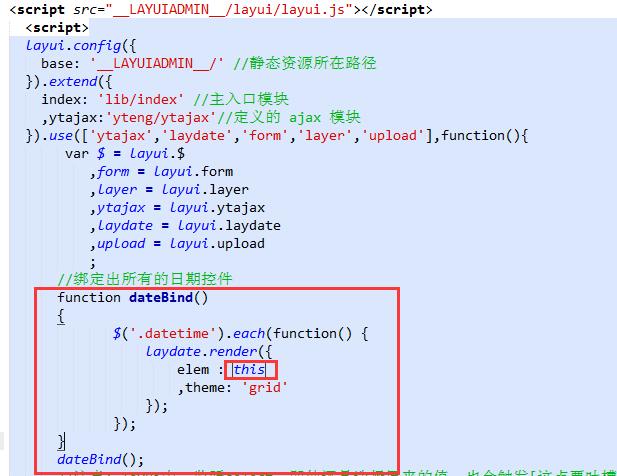Click the dateBind(); call line

coord(101,459)
